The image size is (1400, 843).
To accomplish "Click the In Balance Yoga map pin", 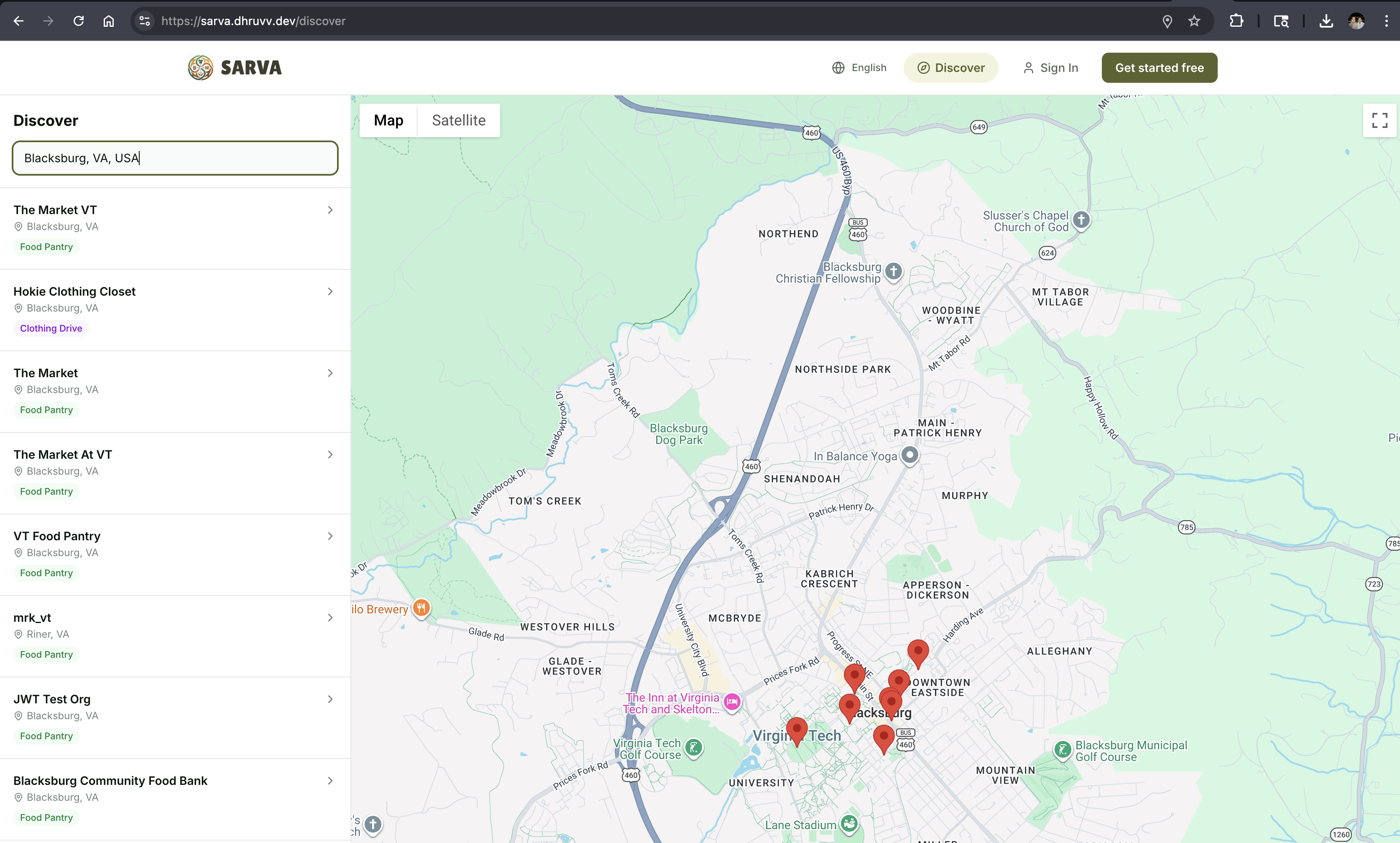I will (x=910, y=455).
